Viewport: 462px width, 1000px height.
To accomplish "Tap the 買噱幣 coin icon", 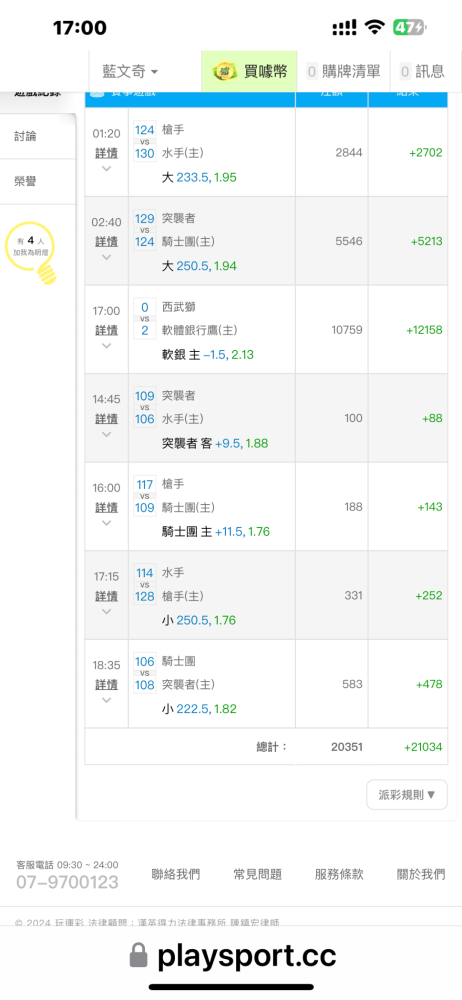I will 224,71.
